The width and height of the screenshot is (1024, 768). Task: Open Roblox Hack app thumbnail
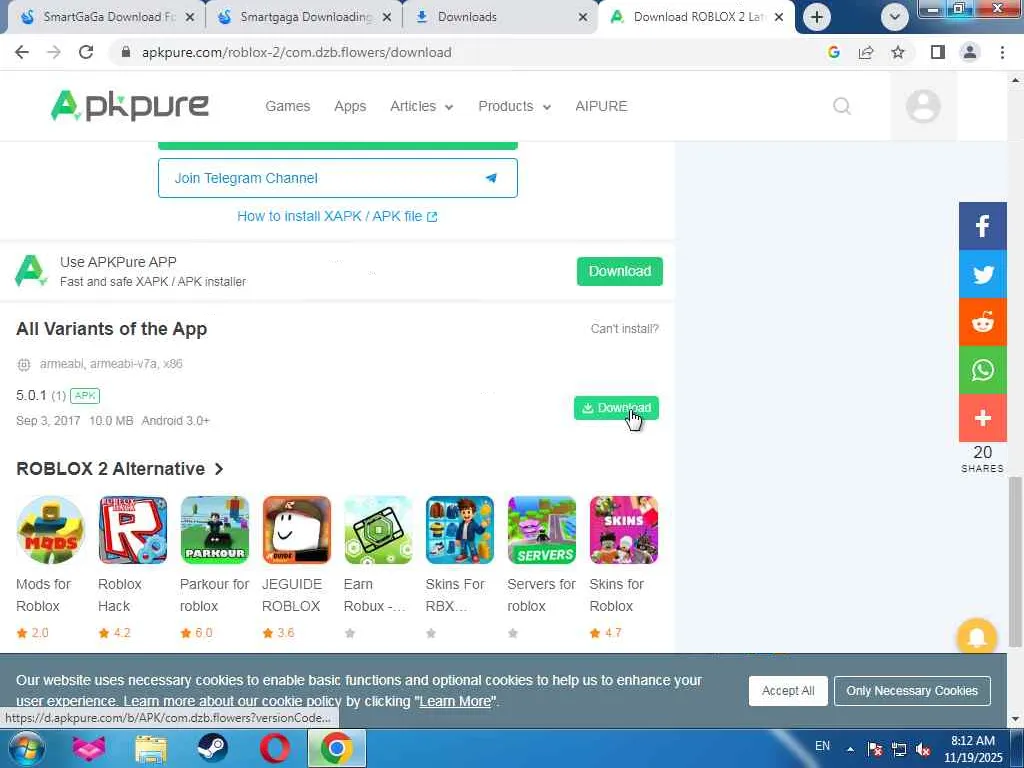[133, 530]
